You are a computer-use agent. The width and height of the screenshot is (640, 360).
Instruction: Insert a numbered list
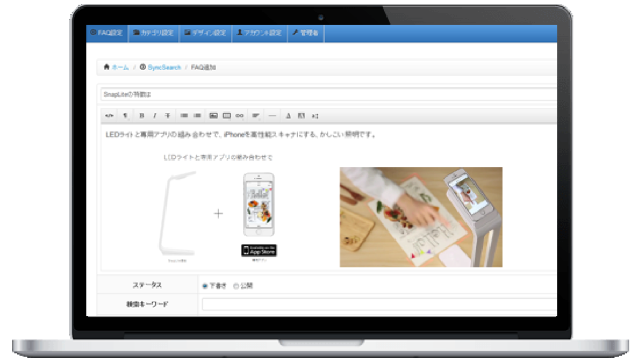pyautogui.click(x=197, y=116)
